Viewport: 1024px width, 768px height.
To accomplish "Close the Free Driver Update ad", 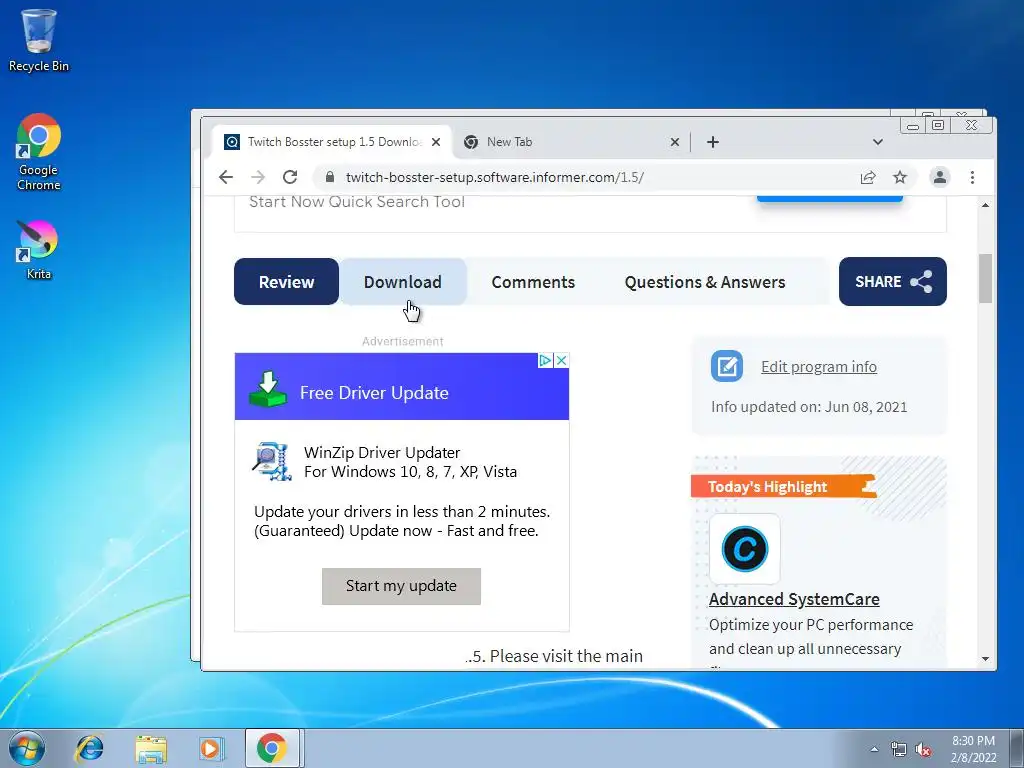I will [x=561, y=360].
